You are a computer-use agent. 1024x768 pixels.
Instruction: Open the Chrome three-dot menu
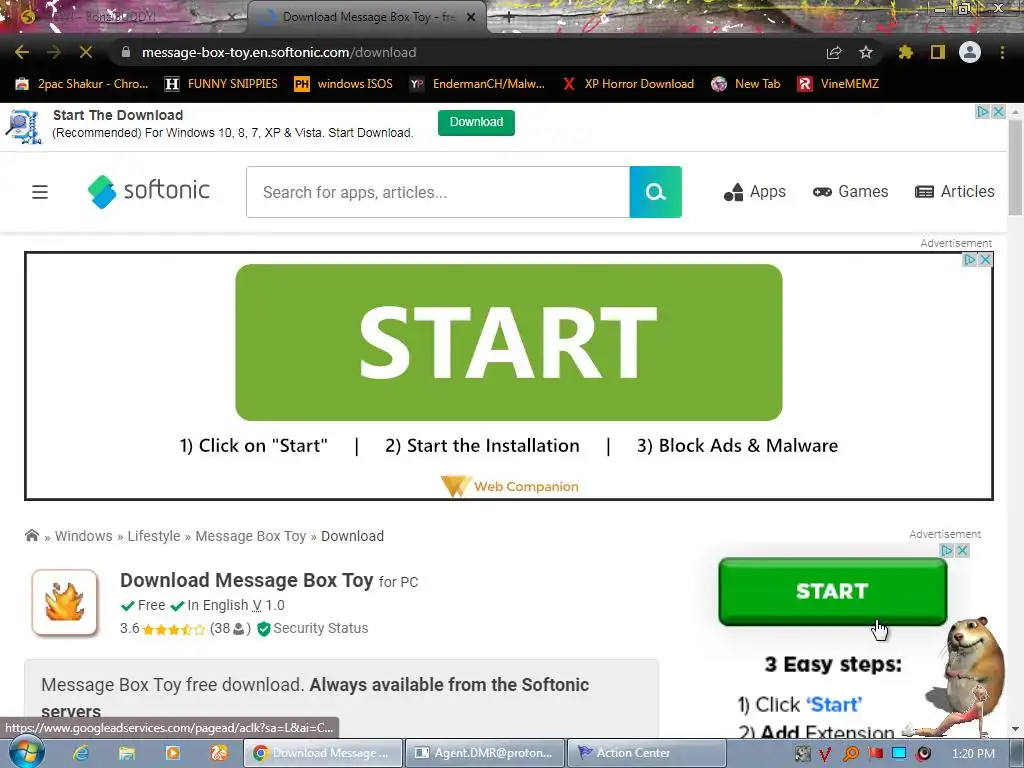click(1002, 52)
